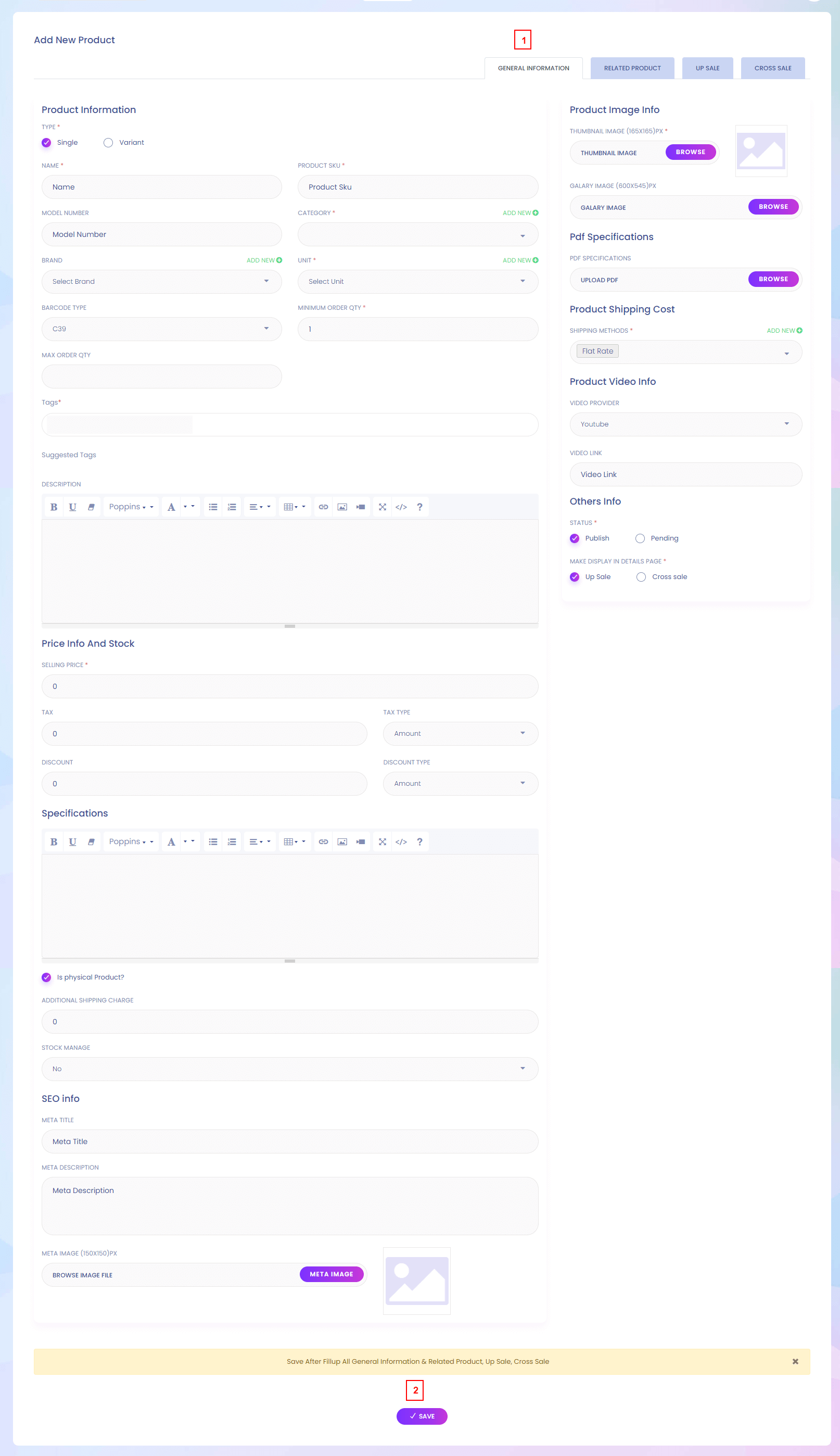Open help in Specifications editor toolbar

coord(419,842)
